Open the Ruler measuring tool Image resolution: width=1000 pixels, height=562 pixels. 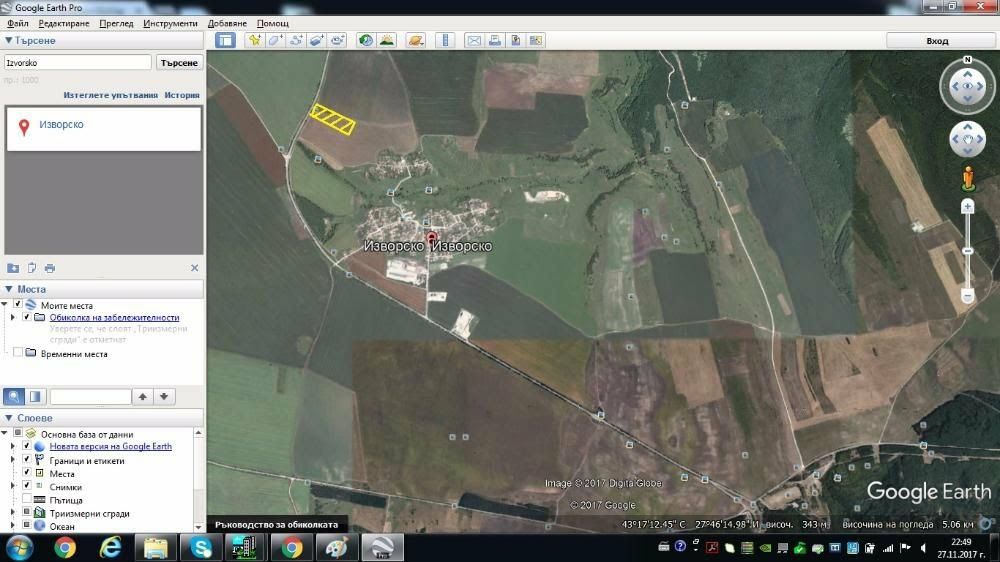coord(445,40)
